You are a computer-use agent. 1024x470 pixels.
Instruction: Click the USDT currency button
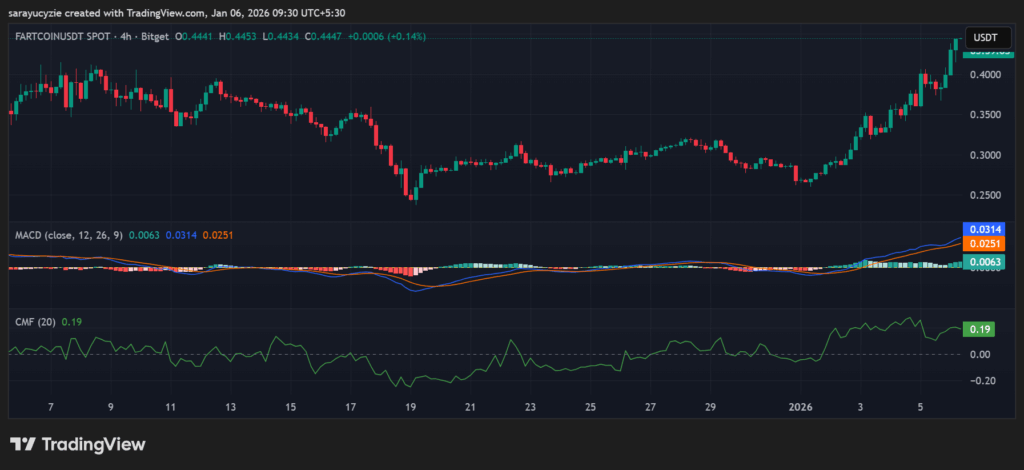(986, 37)
